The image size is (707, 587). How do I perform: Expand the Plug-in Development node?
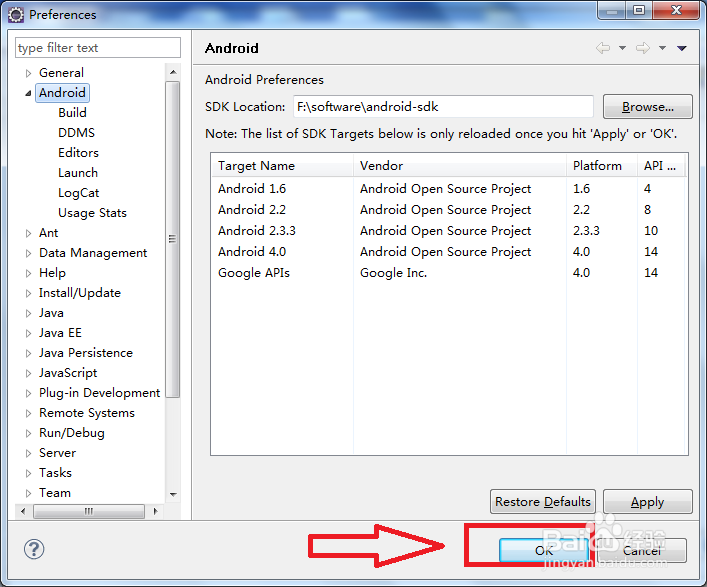[28, 393]
